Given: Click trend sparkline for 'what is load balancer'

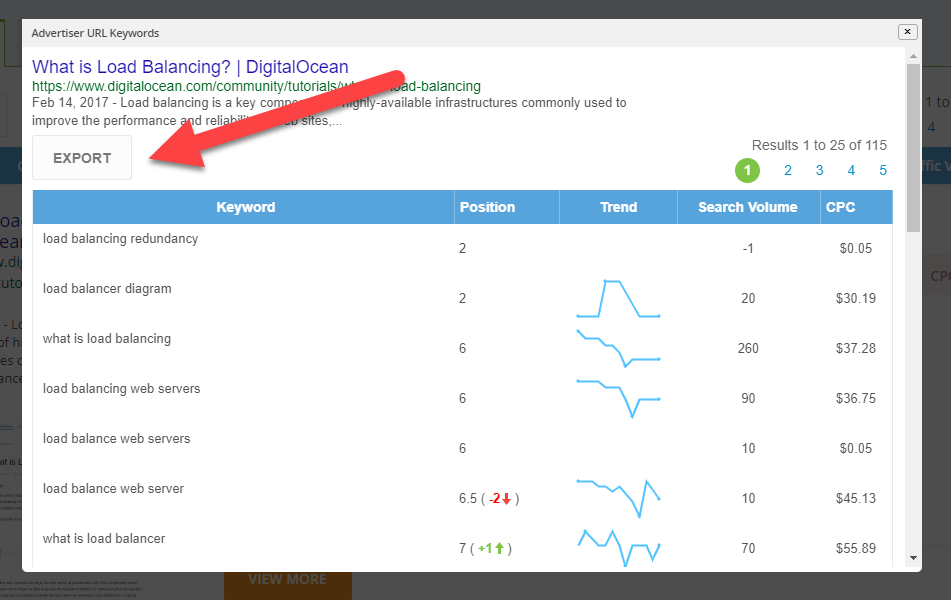Looking at the screenshot, I should click(x=618, y=548).
